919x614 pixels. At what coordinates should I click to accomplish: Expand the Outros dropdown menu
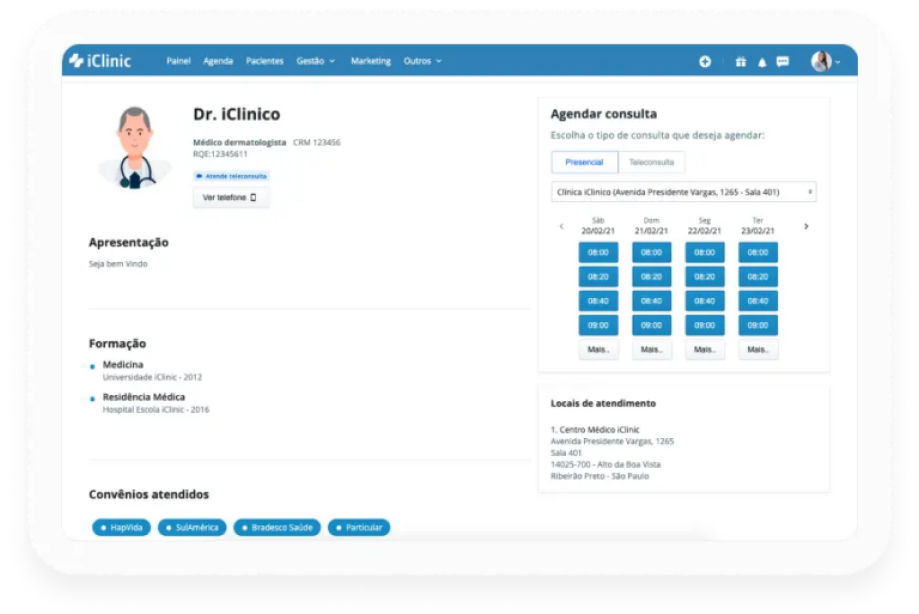(x=422, y=61)
